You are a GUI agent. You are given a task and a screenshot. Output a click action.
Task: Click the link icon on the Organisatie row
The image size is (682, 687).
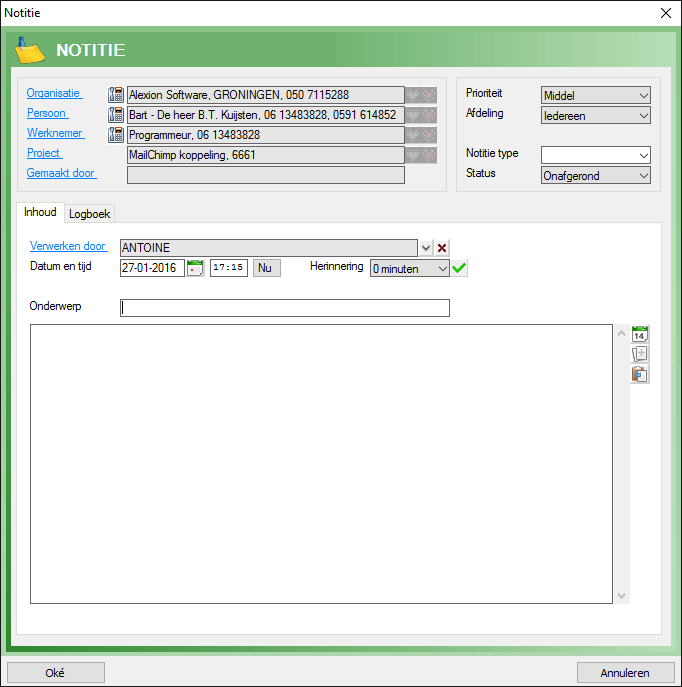tap(413, 95)
